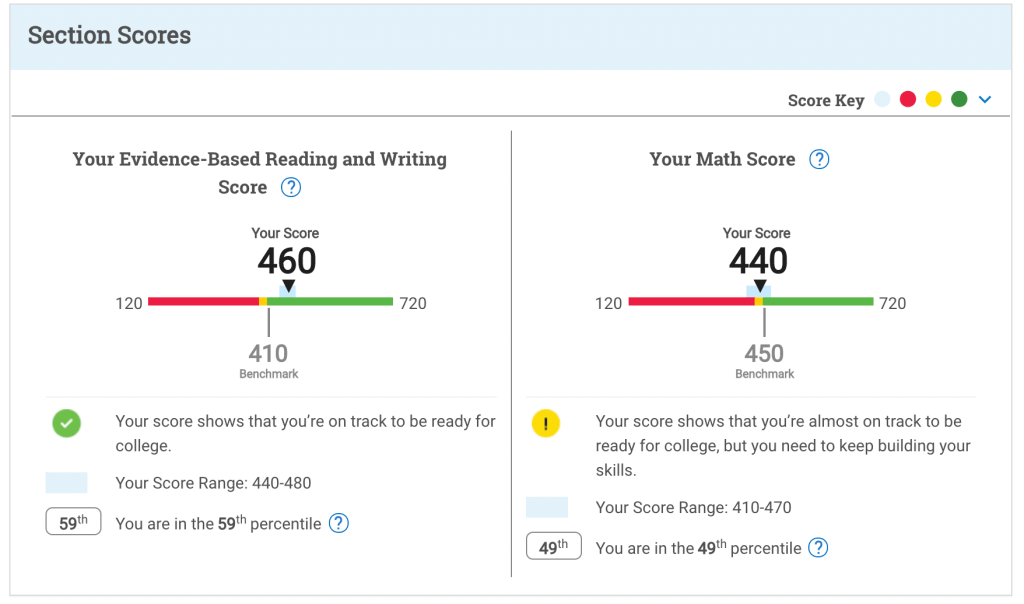Click the Score Key label
The image size is (1024, 604).
pyautogui.click(x=825, y=100)
